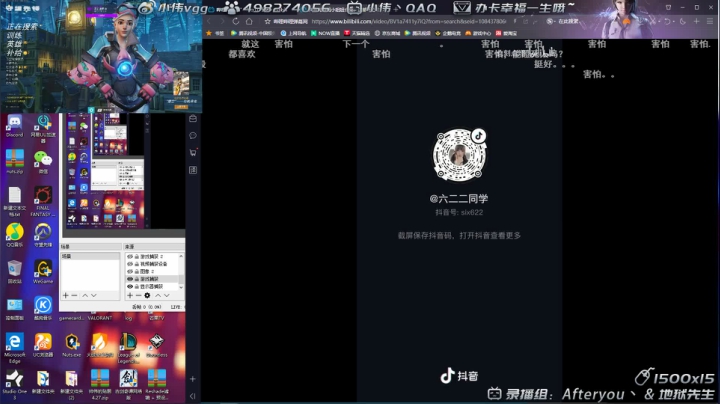Open the FINAL FANTASY desktop shortcut
The height and width of the screenshot is (404, 720).
point(43,202)
